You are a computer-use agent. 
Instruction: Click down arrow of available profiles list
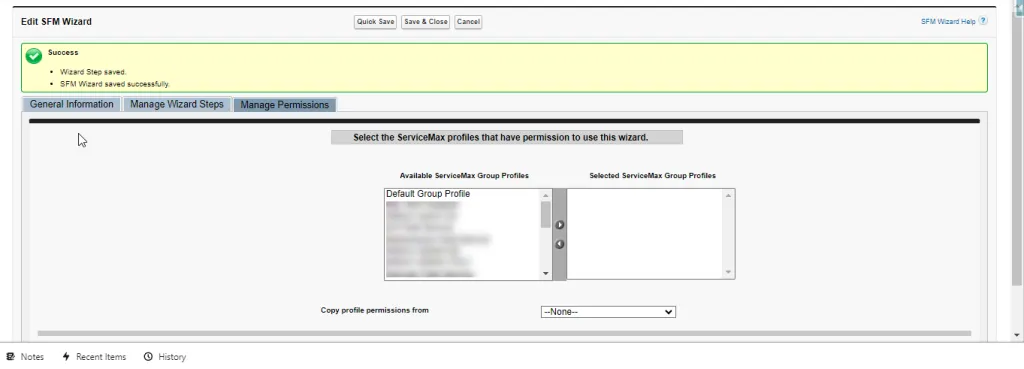546,274
